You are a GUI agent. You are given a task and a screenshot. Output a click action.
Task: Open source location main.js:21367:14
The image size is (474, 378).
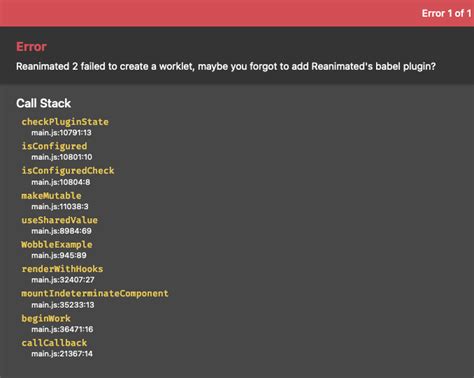(62, 354)
